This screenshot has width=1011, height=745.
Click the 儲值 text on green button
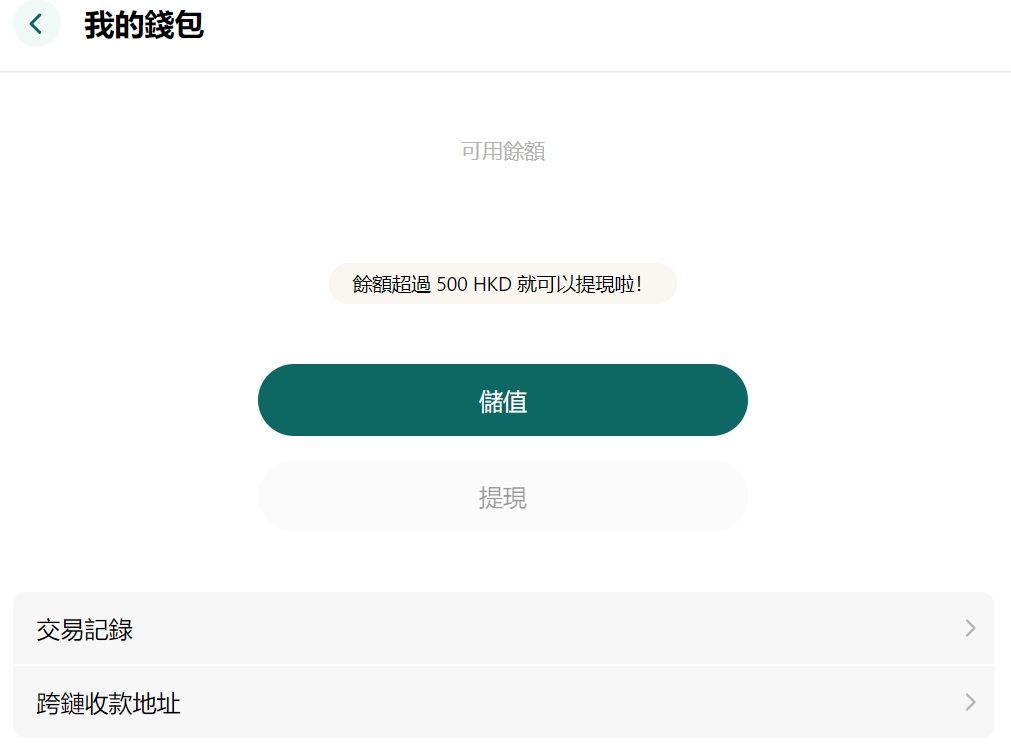click(503, 401)
